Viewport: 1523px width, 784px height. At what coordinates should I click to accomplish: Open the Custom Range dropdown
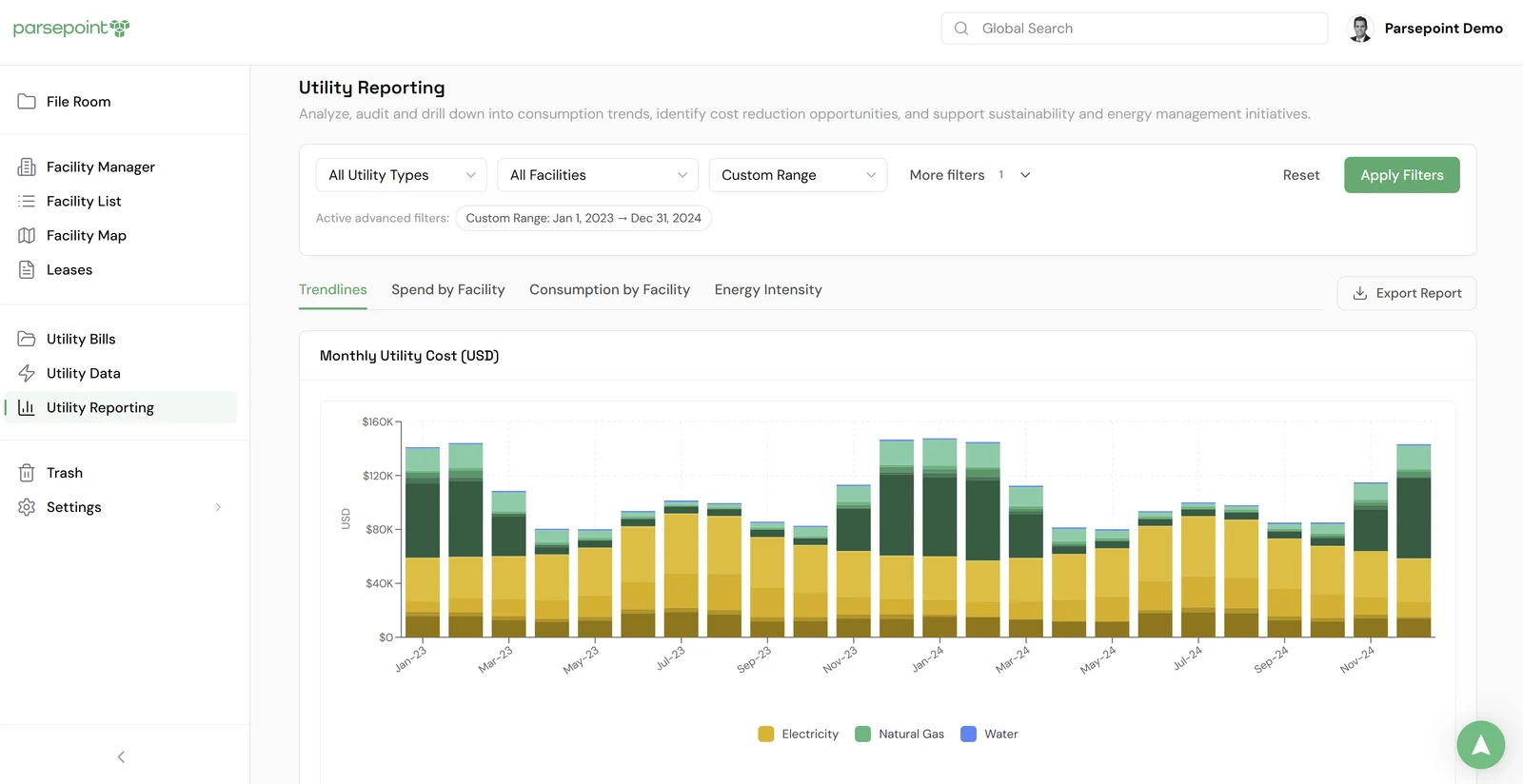[798, 175]
